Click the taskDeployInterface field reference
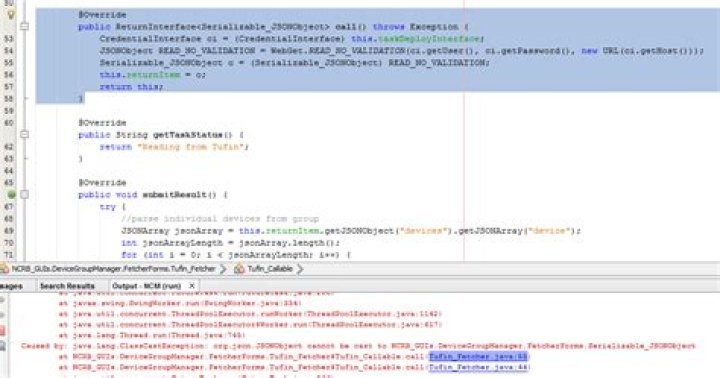This screenshot has width=720, height=378. click(x=428, y=39)
